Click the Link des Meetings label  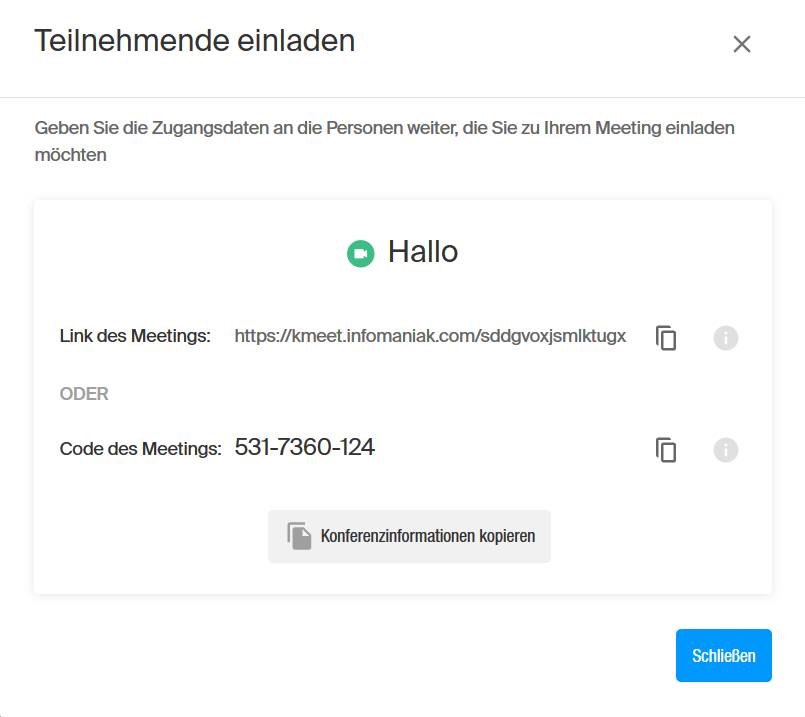pyautogui.click(x=135, y=336)
